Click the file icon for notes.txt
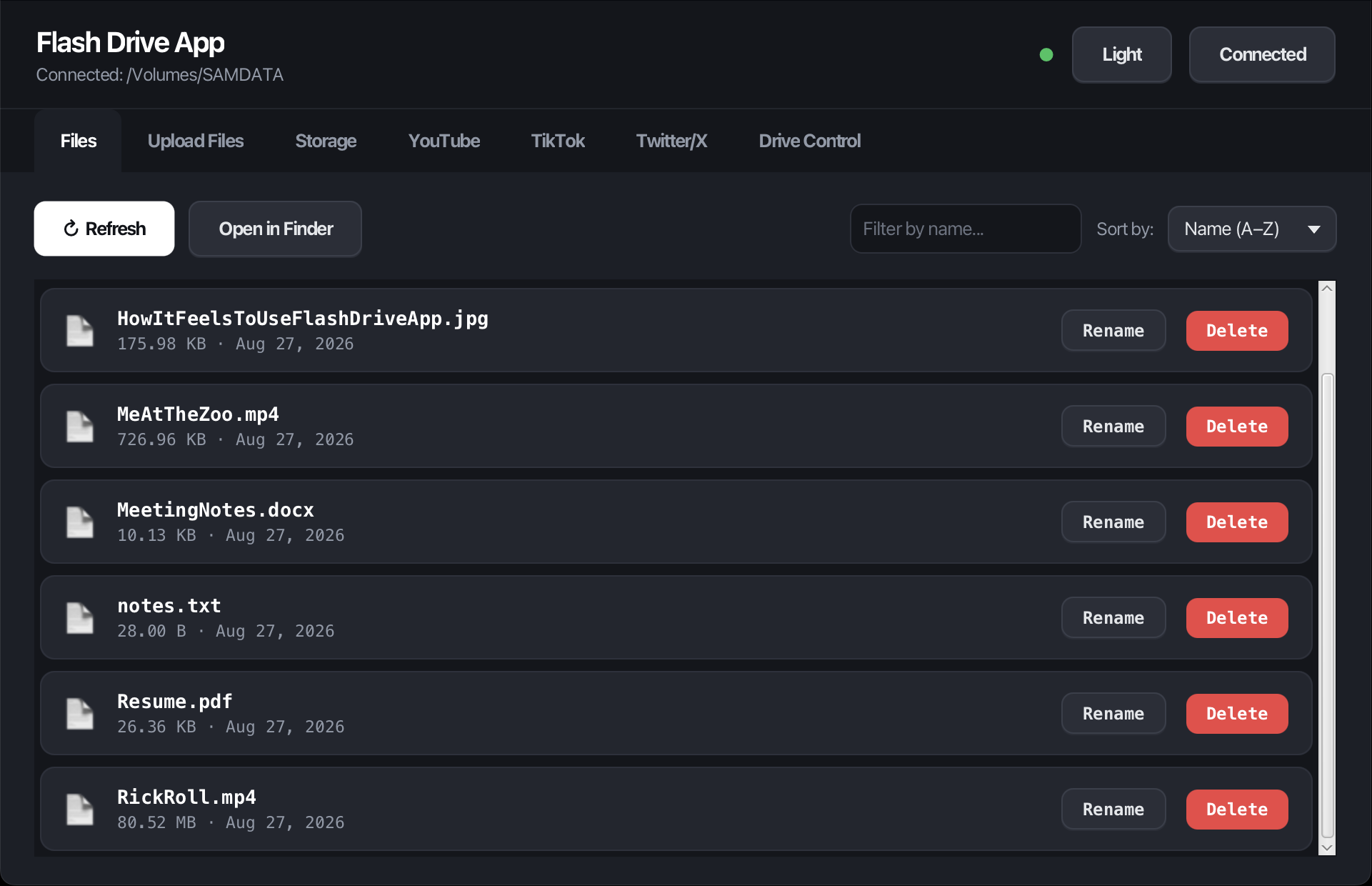Viewport: 1372px width, 886px height. click(80, 618)
